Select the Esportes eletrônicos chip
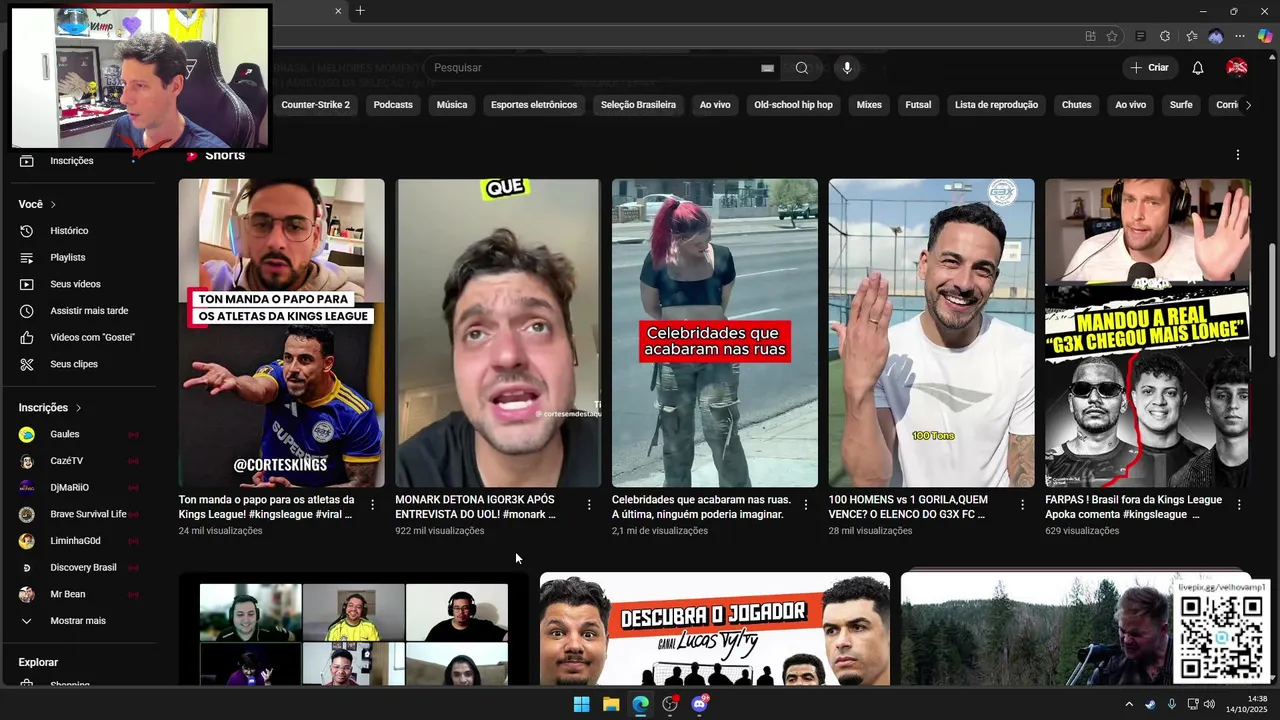The height and width of the screenshot is (720, 1280). coord(534,105)
